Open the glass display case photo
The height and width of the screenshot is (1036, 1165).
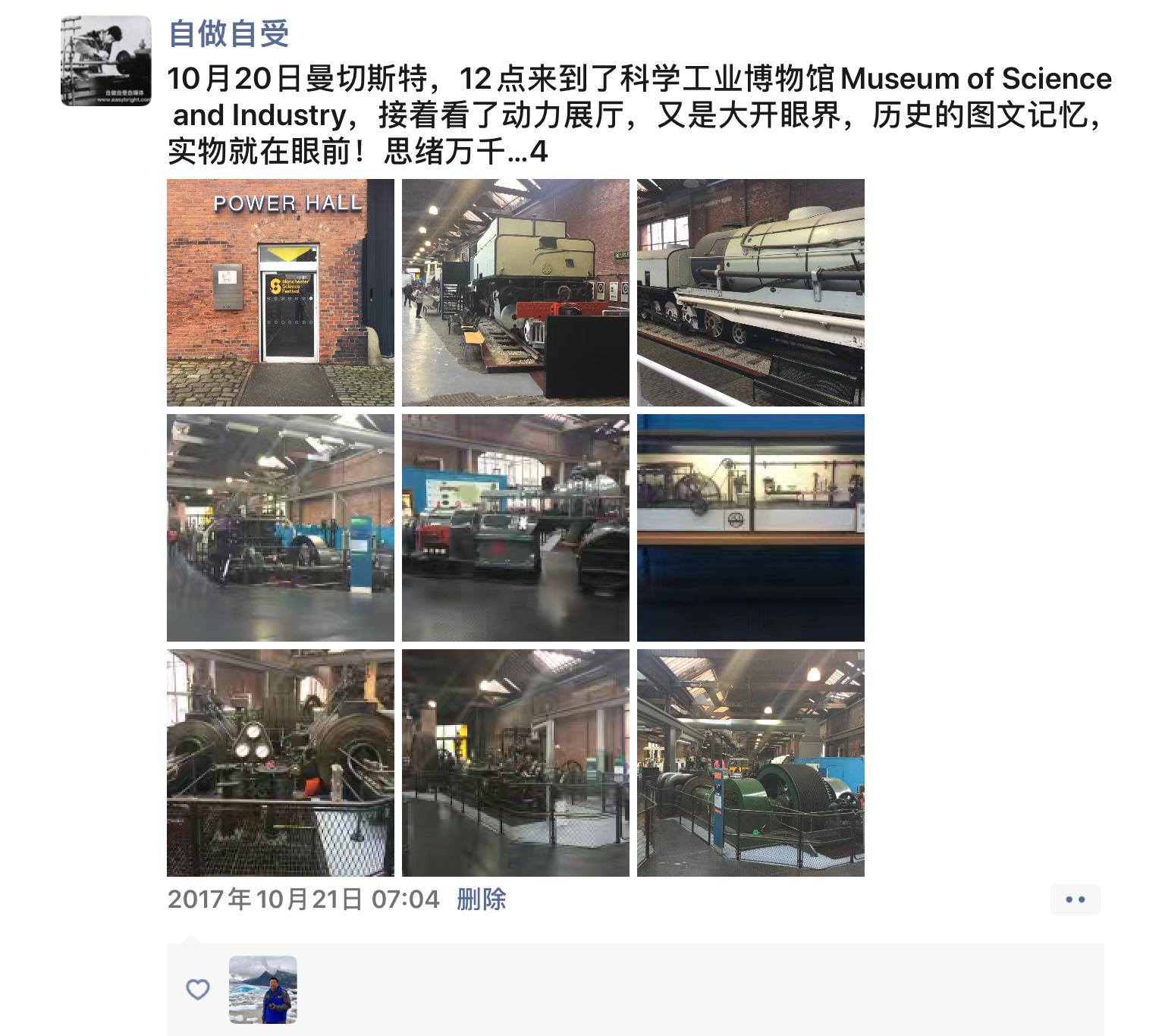tap(751, 528)
